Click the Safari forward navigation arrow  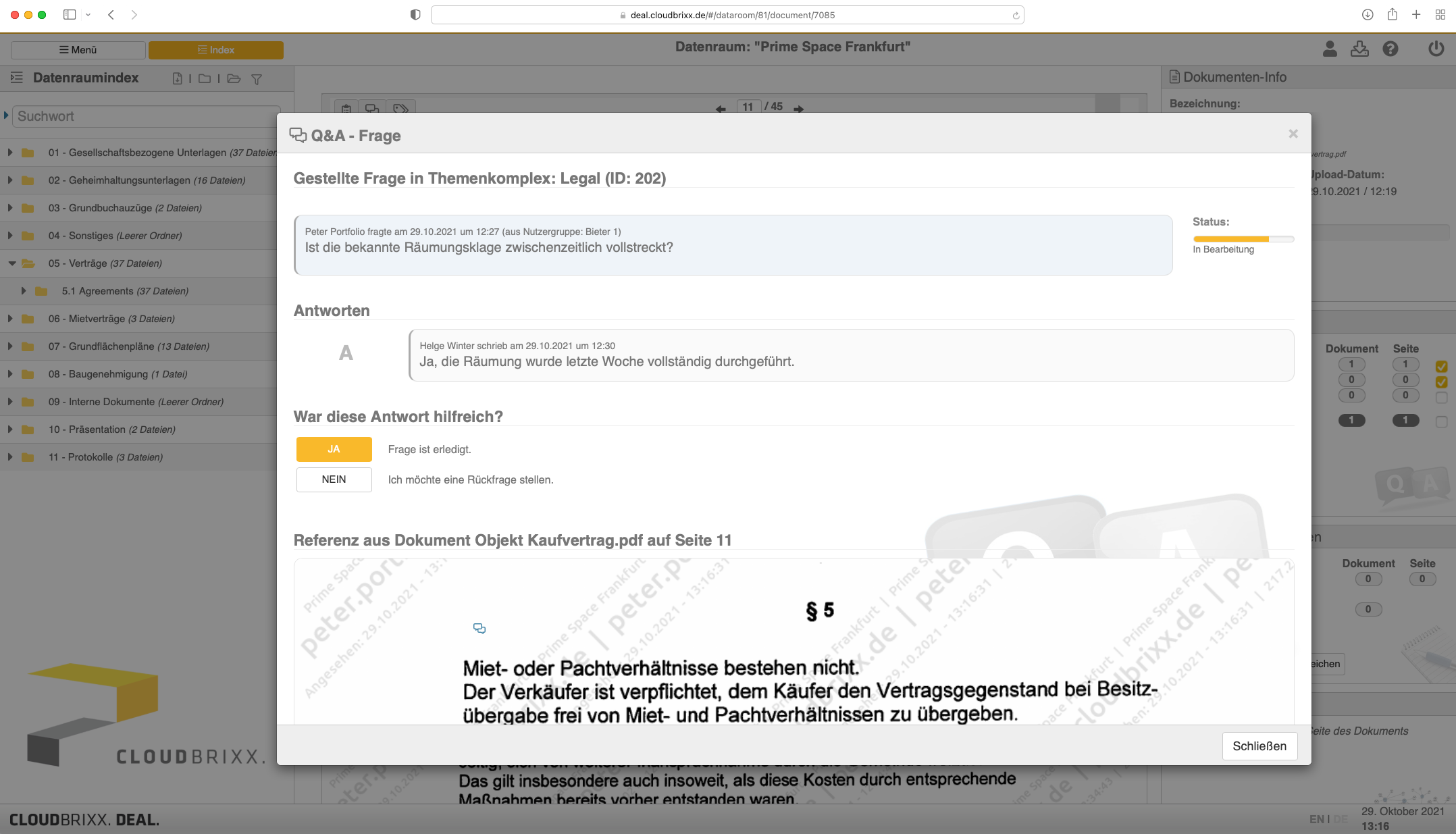pyautogui.click(x=134, y=14)
